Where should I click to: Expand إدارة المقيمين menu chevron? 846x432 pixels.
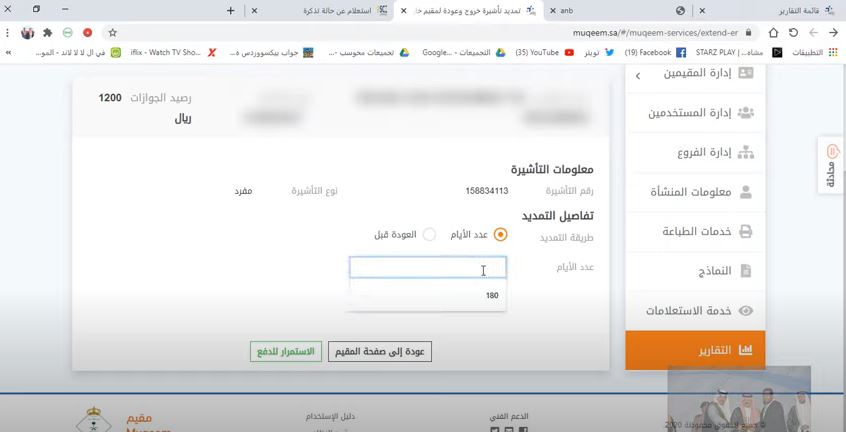(638, 76)
